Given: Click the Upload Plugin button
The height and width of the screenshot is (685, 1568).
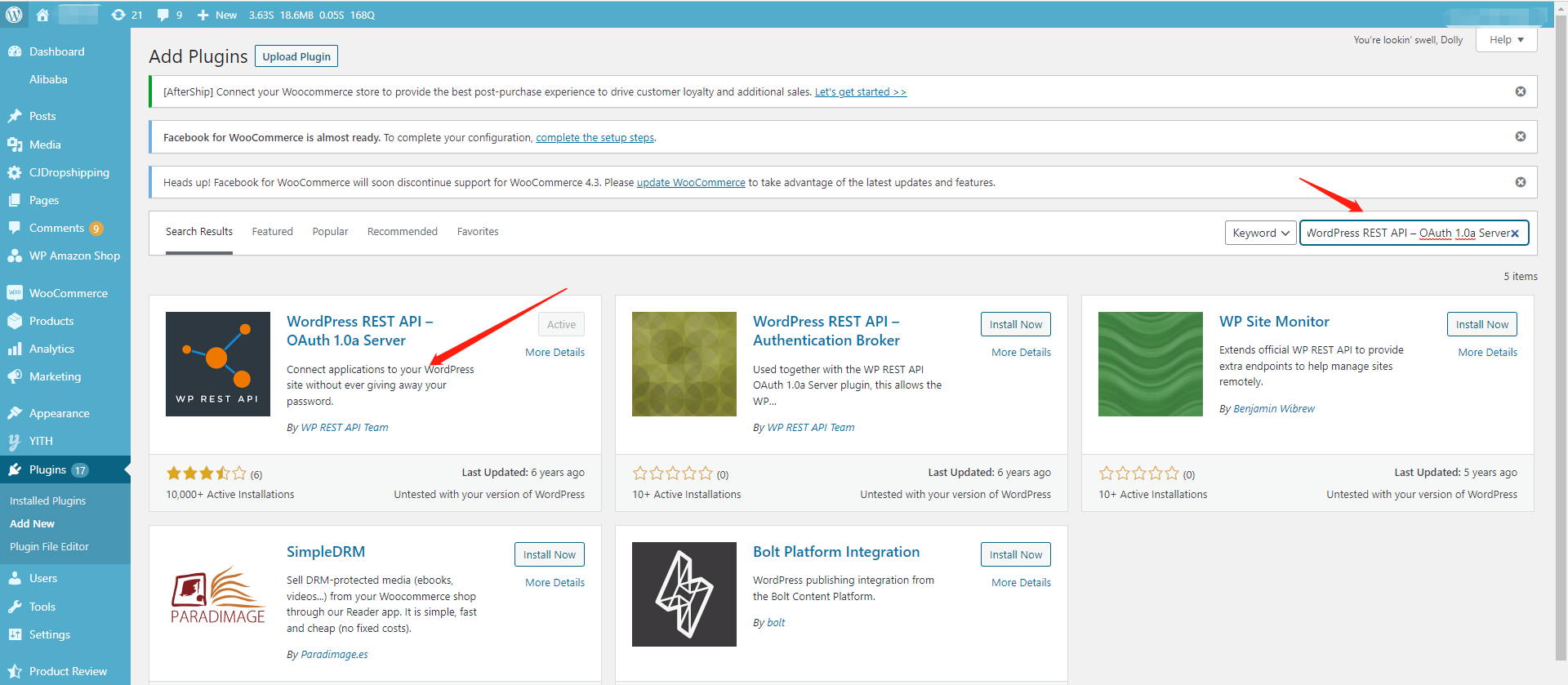Looking at the screenshot, I should click(296, 56).
